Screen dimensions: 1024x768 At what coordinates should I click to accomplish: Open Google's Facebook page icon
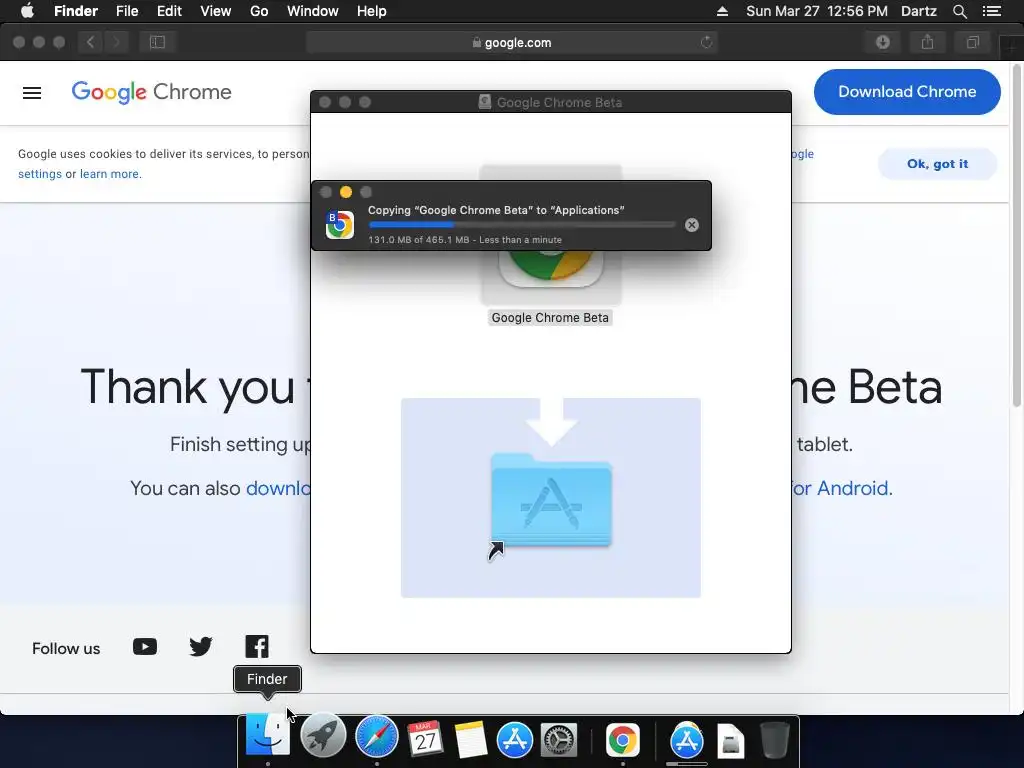[257, 647]
